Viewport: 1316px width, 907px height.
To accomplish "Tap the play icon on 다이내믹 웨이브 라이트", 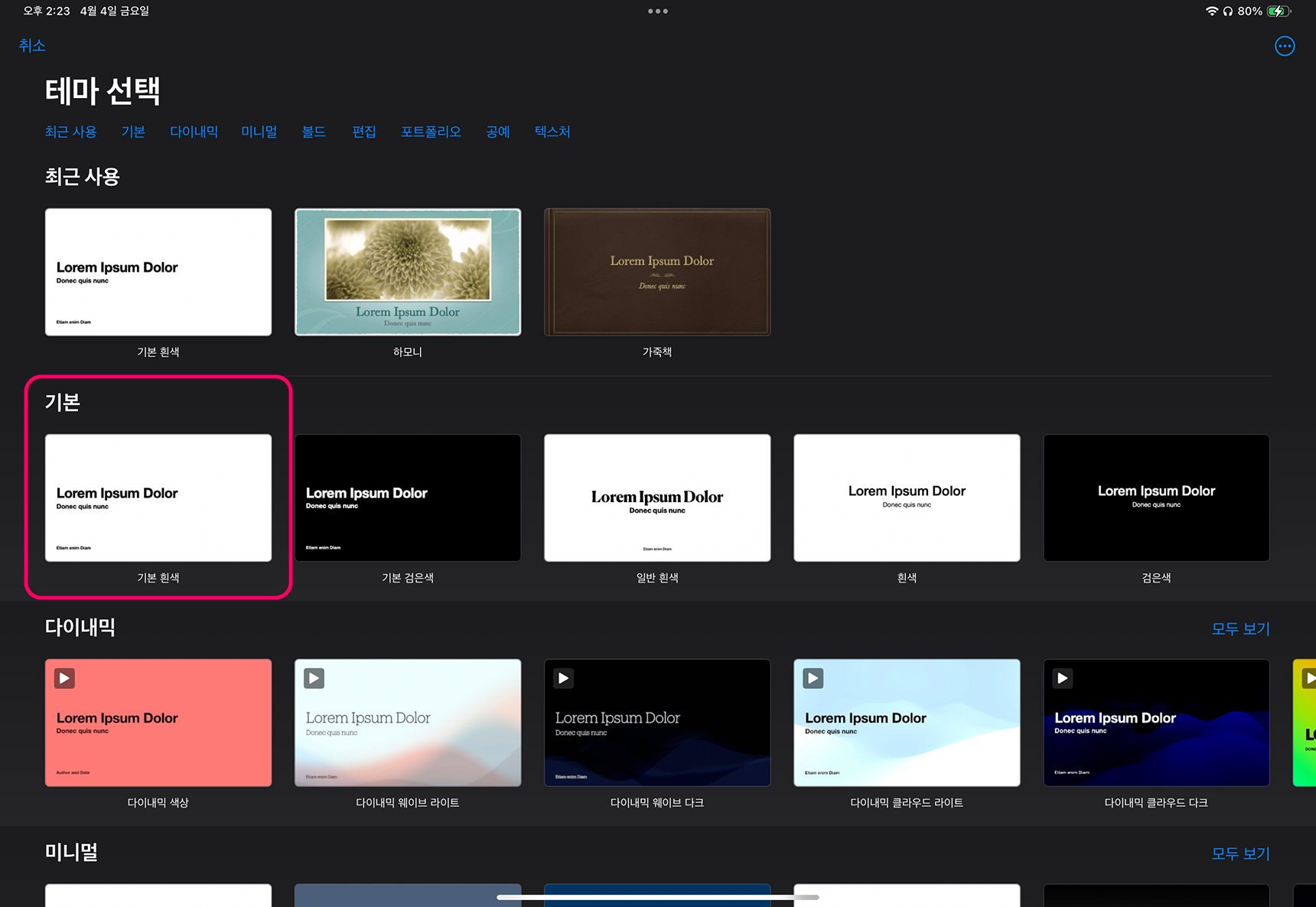I will point(314,678).
